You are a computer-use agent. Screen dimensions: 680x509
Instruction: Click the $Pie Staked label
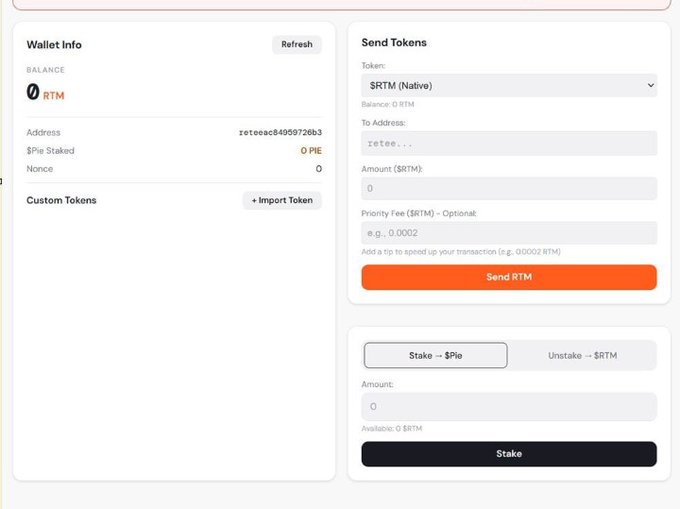50,150
